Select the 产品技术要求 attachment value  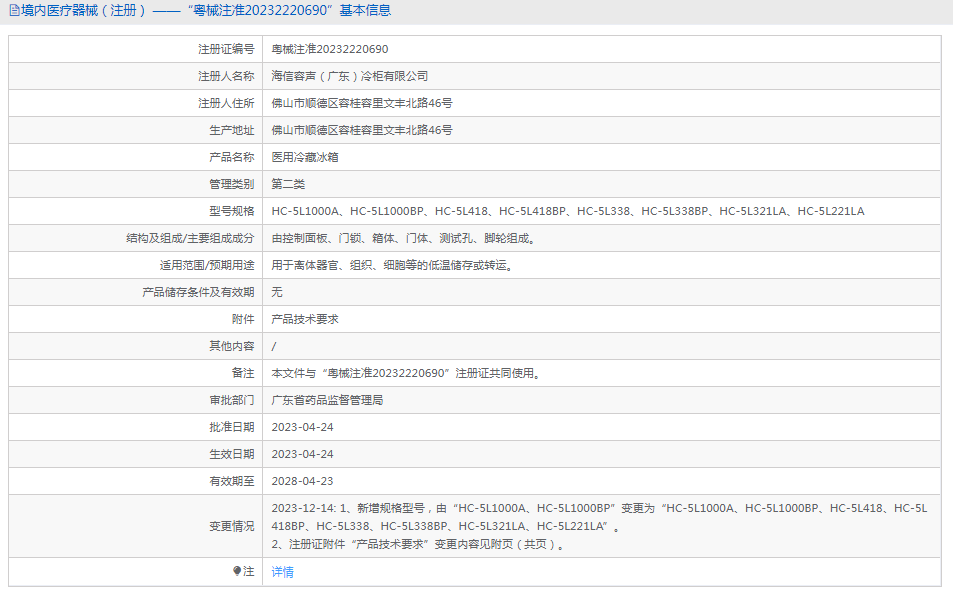click(304, 319)
